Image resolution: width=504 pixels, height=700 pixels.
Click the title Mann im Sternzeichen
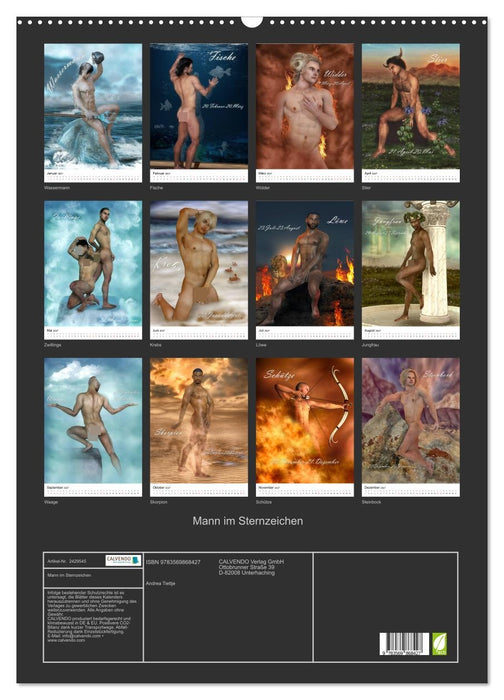point(248,521)
